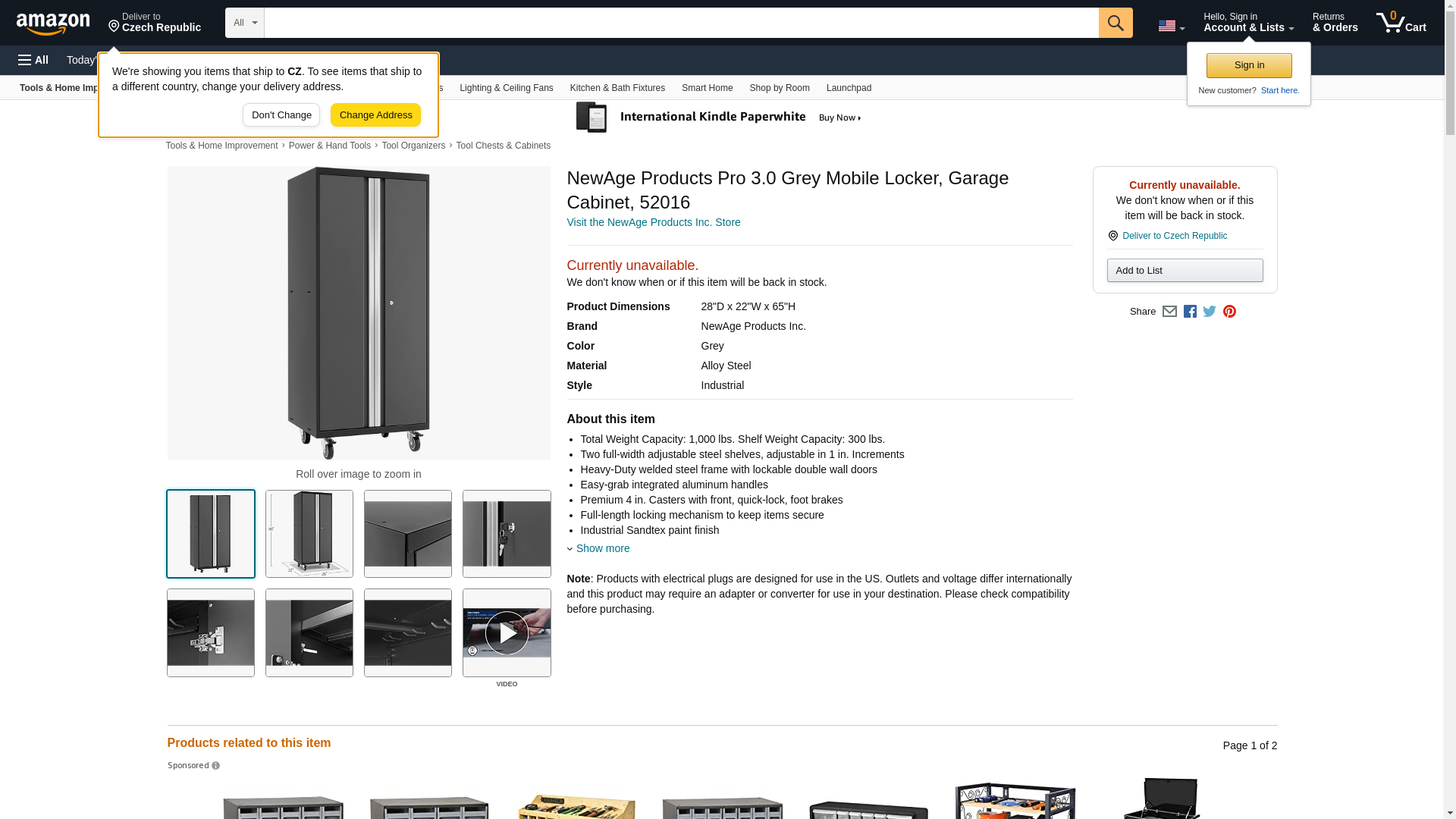Share via email icon

pyautogui.click(x=1169, y=312)
